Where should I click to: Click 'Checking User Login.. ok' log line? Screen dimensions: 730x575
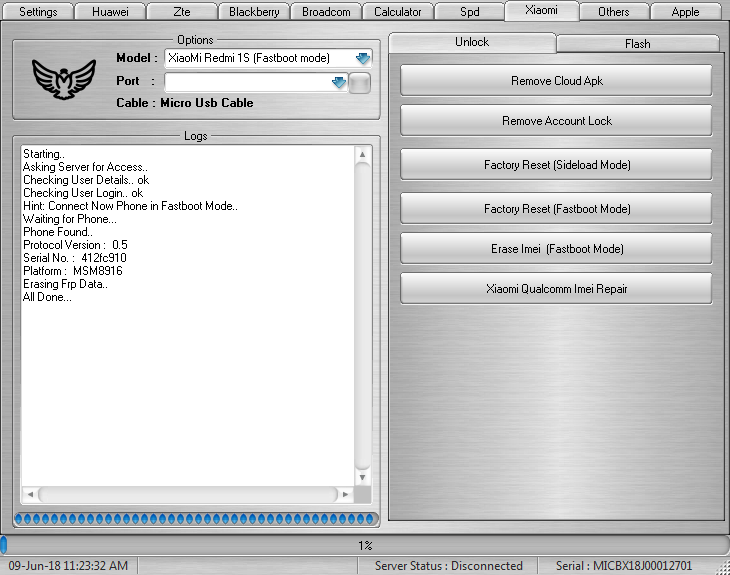click(83, 193)
